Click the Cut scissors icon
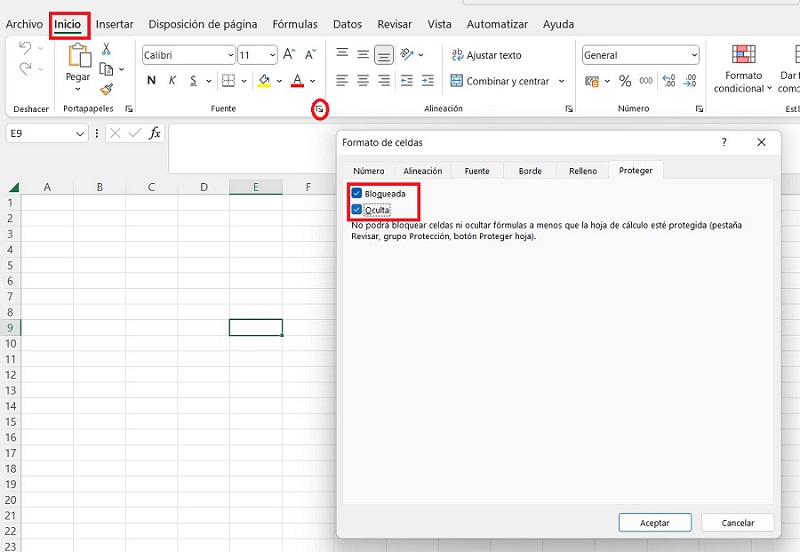This screenshot has height=552, width=800. click(106, 48)
